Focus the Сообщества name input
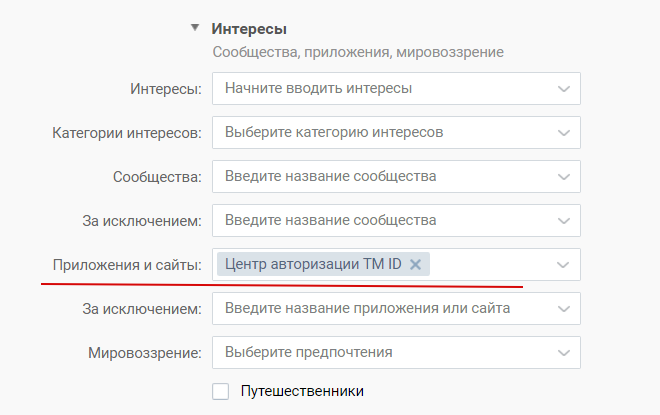 380,176
